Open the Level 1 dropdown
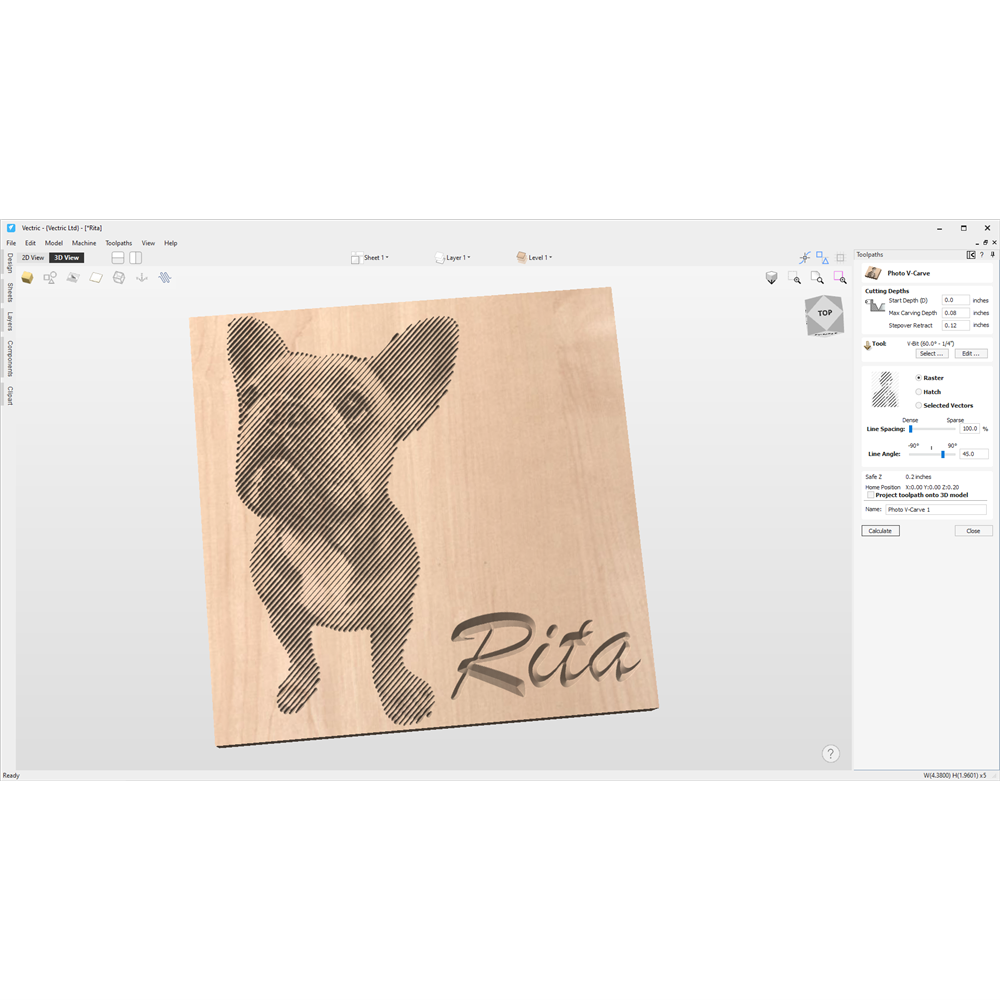 coord(534,258)
